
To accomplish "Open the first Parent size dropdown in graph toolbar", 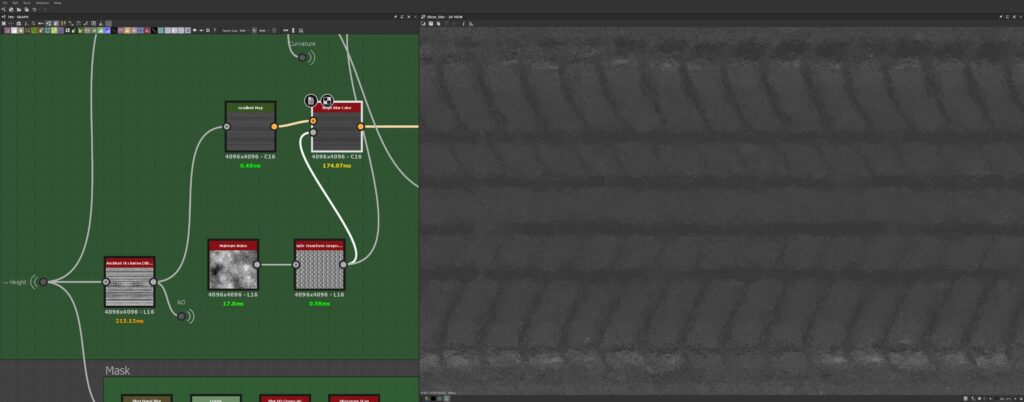I will [243, 31].
